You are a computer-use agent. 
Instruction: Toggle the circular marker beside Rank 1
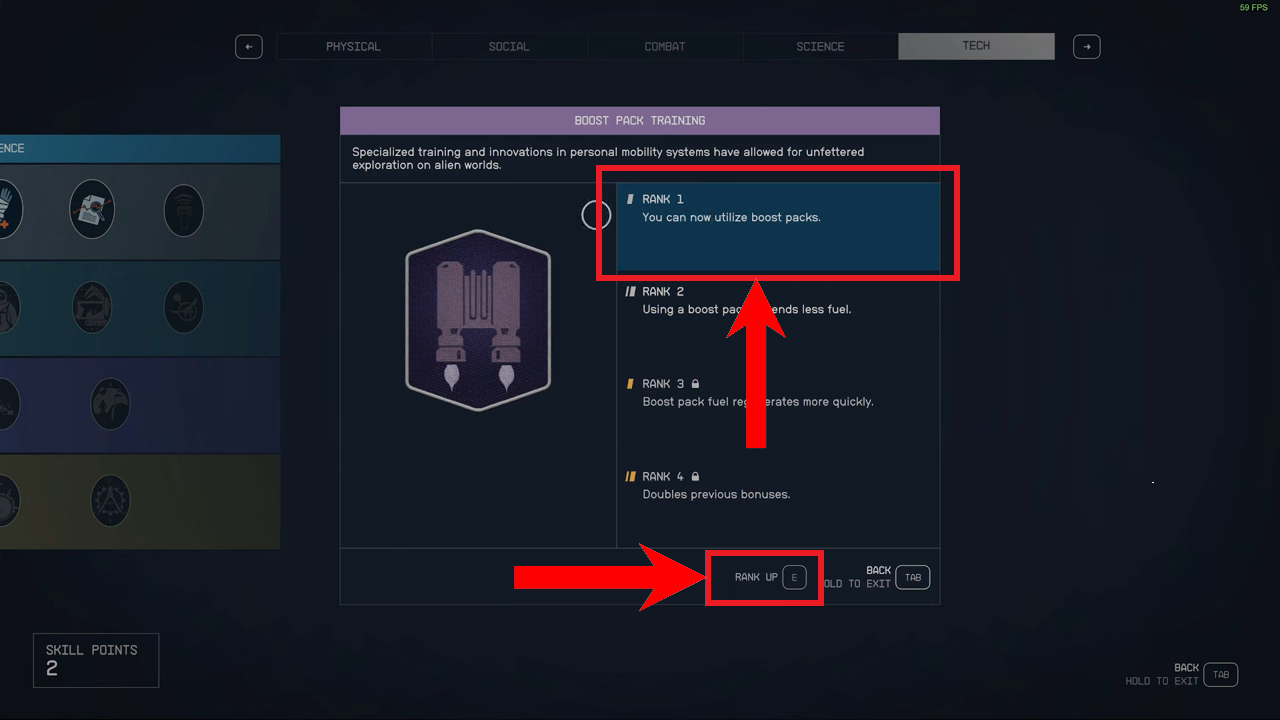click(596, 215)
